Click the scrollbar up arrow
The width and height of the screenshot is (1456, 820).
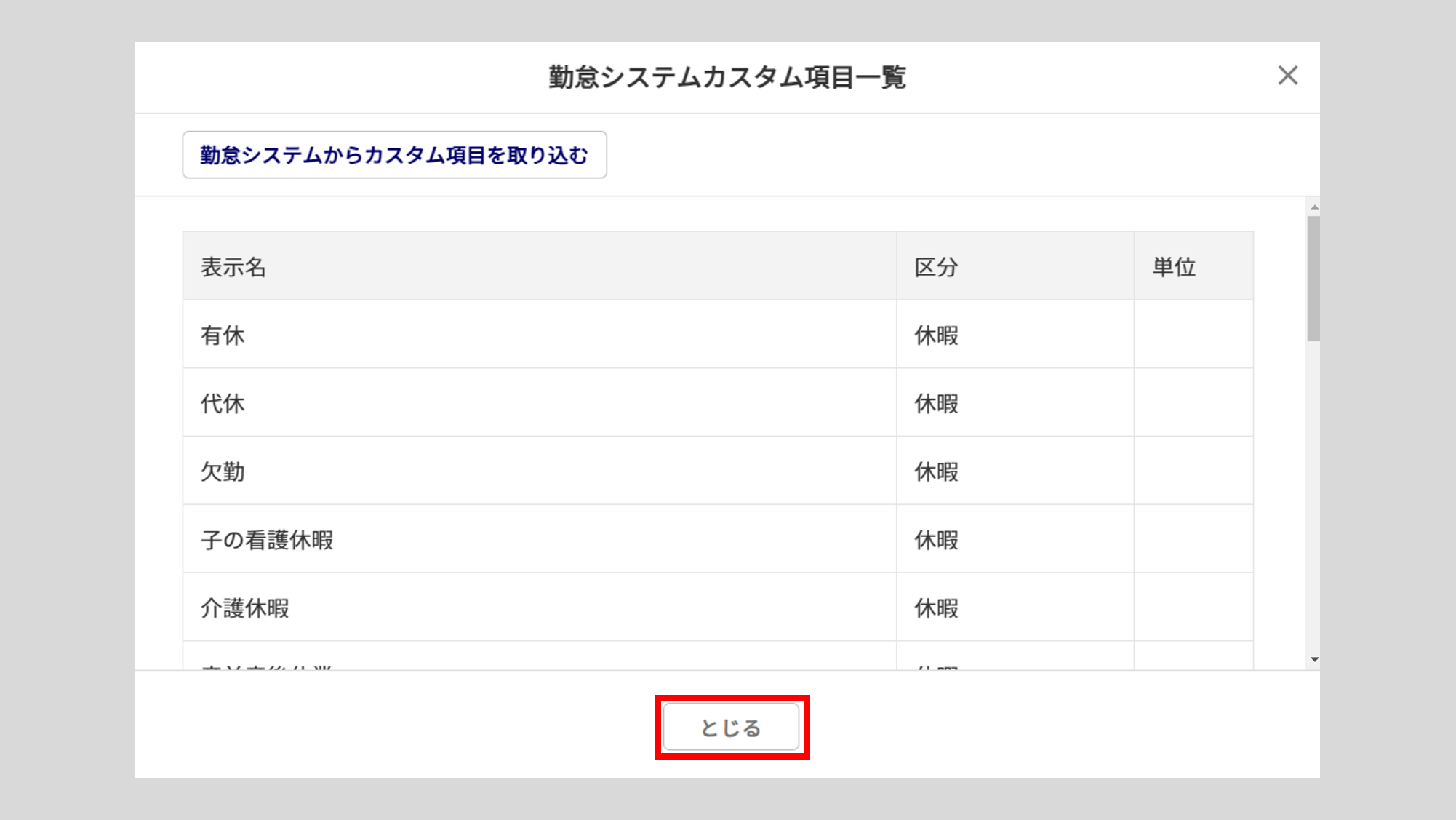tap(1313, 207)
